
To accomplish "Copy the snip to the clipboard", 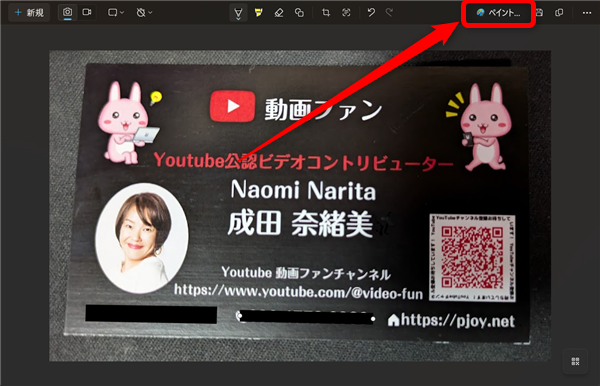I will click(x=559, y=13).
